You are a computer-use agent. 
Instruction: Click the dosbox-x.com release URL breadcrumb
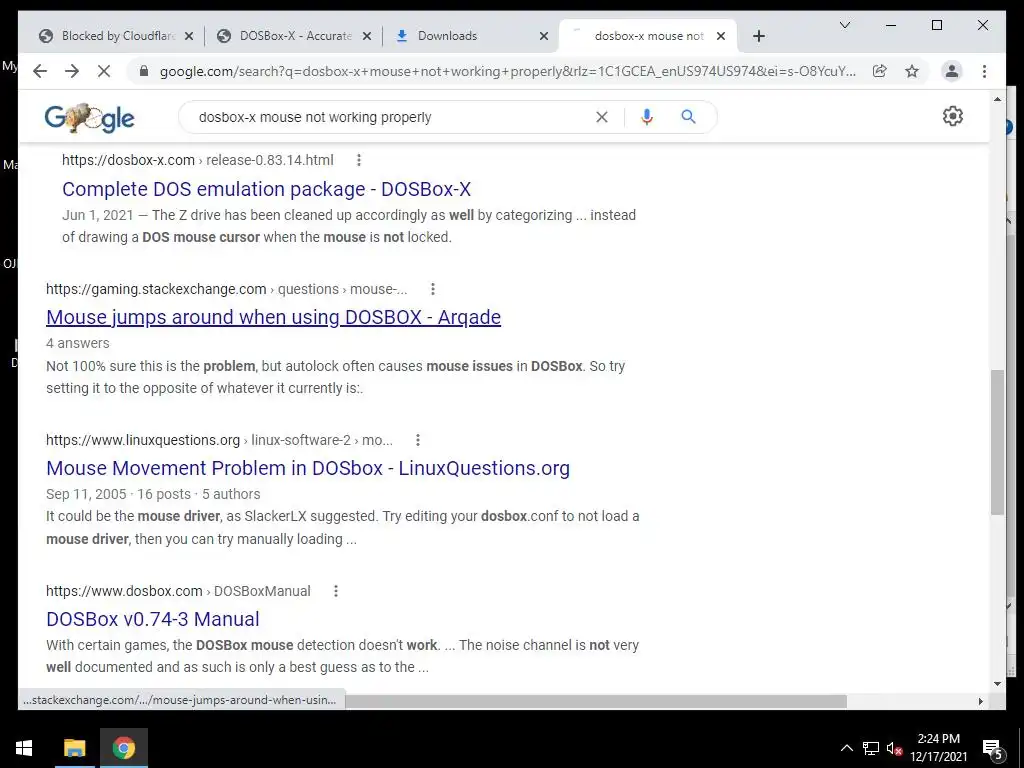[x=198, y=160]
